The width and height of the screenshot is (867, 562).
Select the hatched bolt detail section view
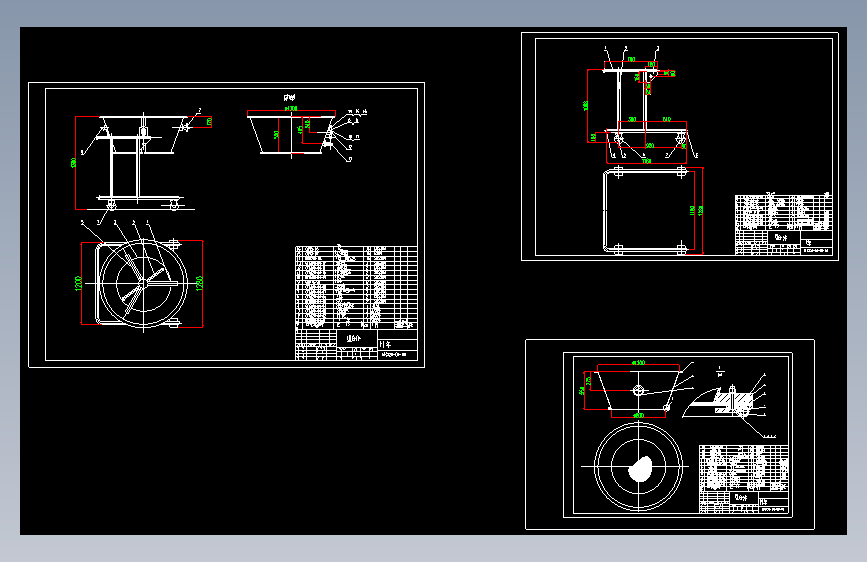click(718, 403)
